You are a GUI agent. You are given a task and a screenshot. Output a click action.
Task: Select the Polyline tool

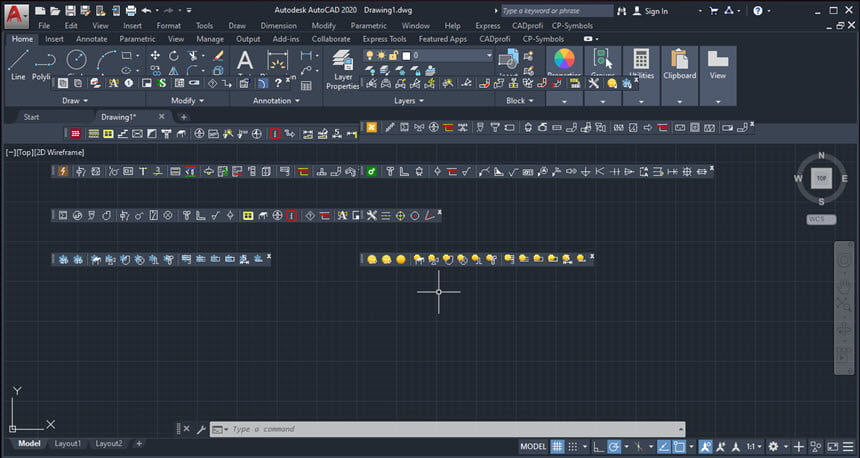43,65
